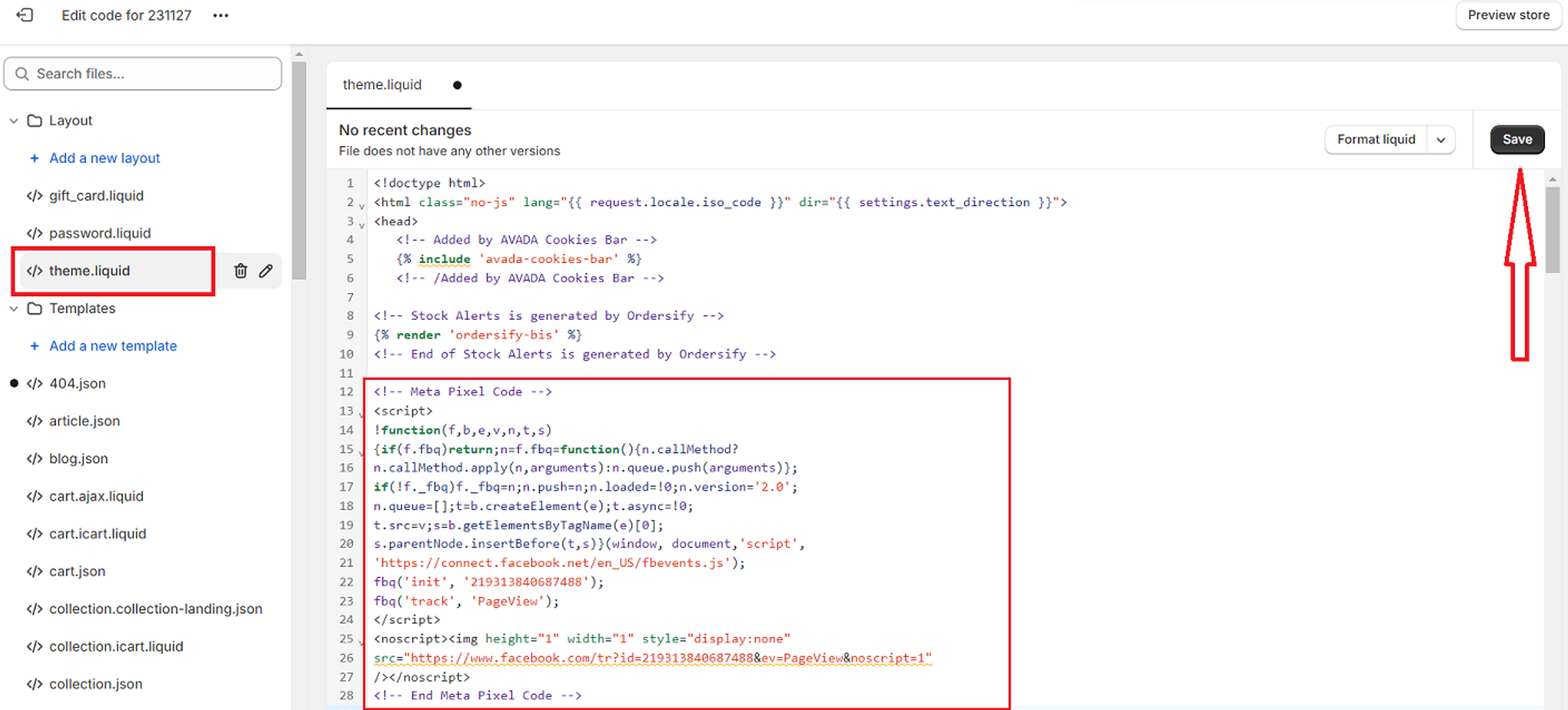Open the three-dot more actions menu
This screenshot has width=1568, height=710.
(221, 15)
